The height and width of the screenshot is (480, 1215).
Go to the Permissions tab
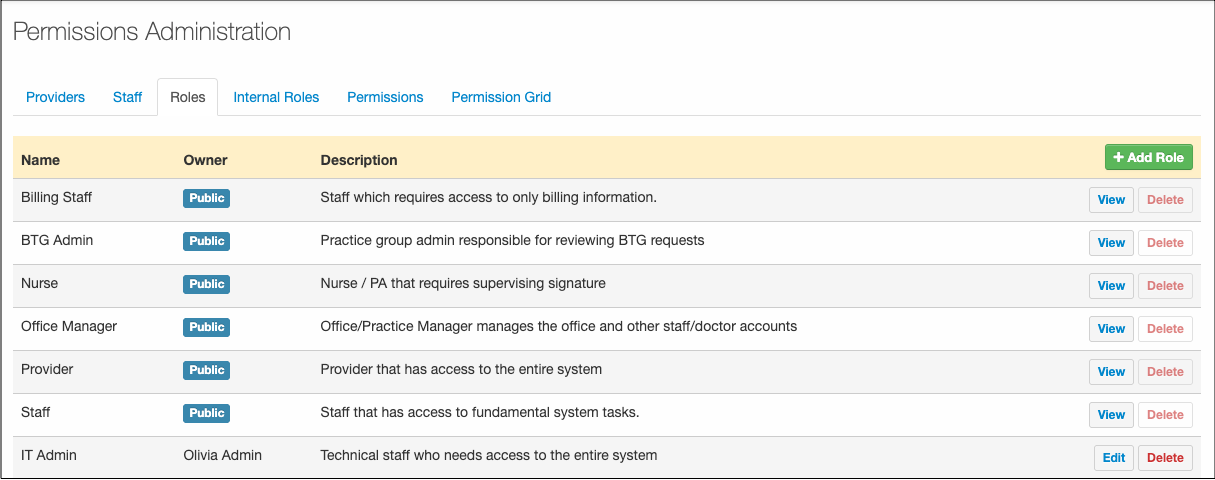point(385,97)
